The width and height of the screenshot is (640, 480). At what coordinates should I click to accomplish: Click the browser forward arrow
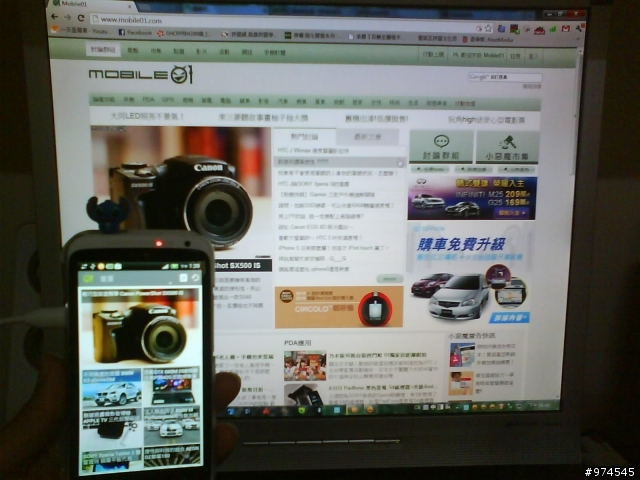[68, 17]
